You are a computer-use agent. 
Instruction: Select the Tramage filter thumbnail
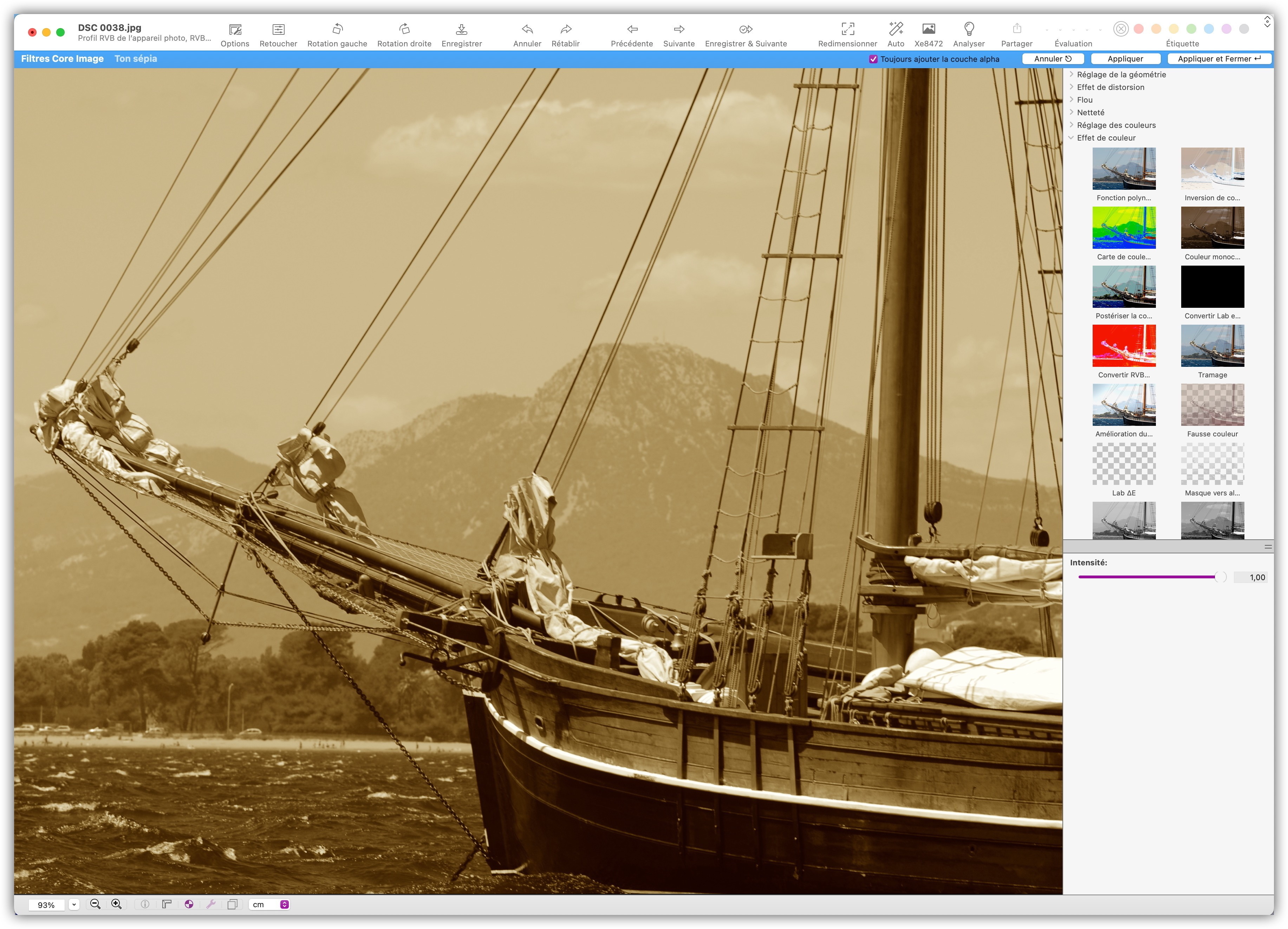click(x=1212, y=346)
